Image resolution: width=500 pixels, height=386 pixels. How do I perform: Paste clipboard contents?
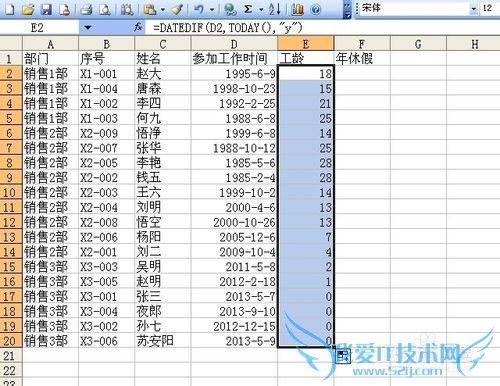(x=150, y=9)
